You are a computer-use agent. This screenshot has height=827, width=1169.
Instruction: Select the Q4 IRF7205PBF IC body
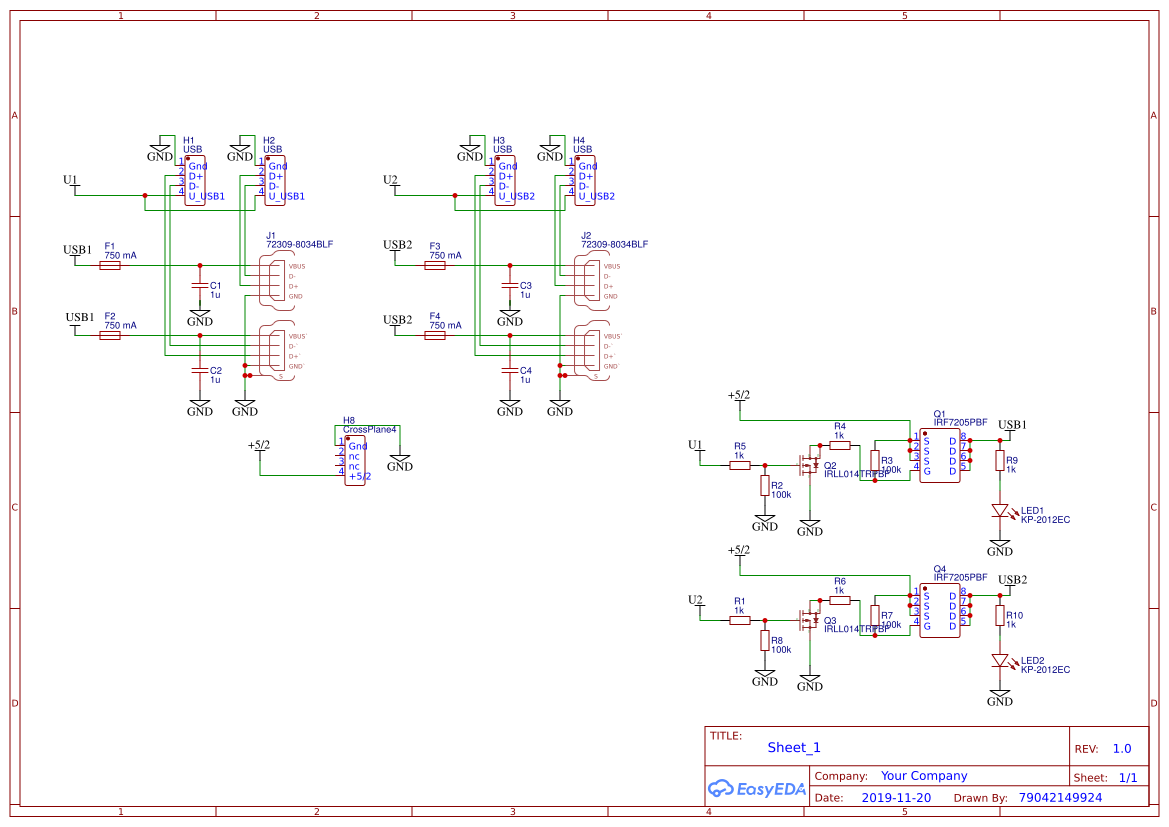click(939, 611)
